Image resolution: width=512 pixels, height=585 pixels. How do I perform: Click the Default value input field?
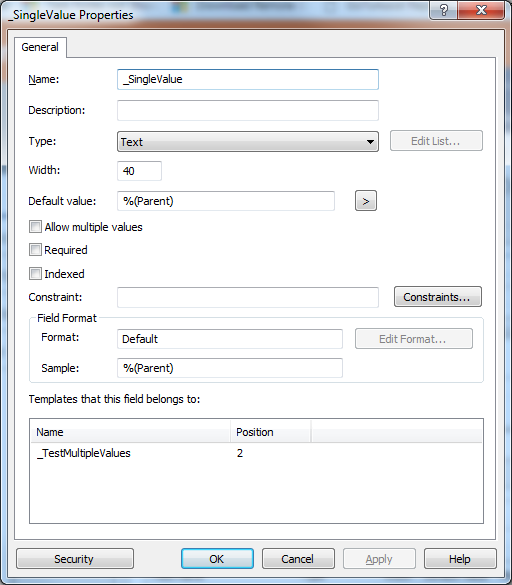[x=226, y=201]
